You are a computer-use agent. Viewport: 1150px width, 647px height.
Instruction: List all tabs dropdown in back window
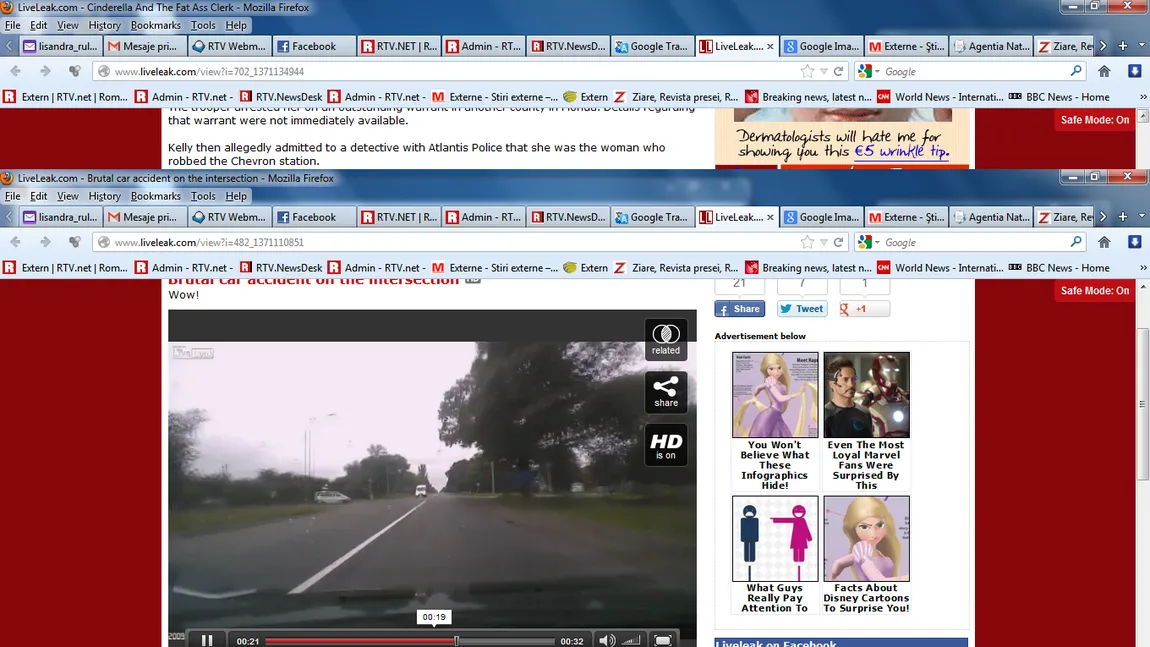pyautogui.click(x=1141, y=46)
